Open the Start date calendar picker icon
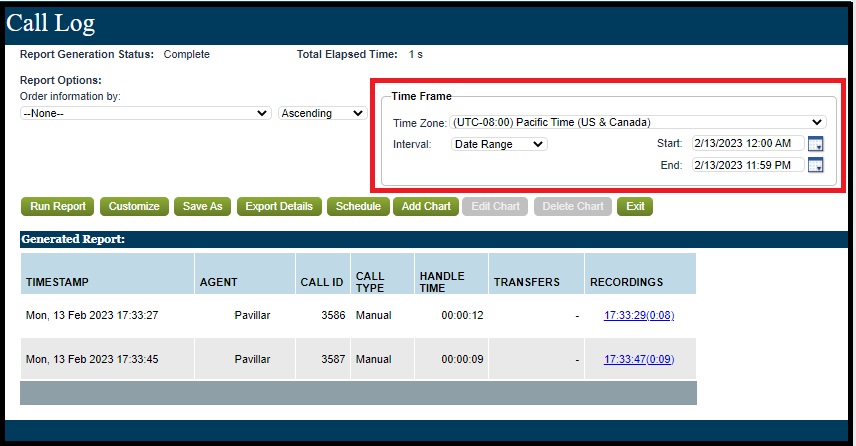This screenshot has height=446, width=856. click(815, 144)
